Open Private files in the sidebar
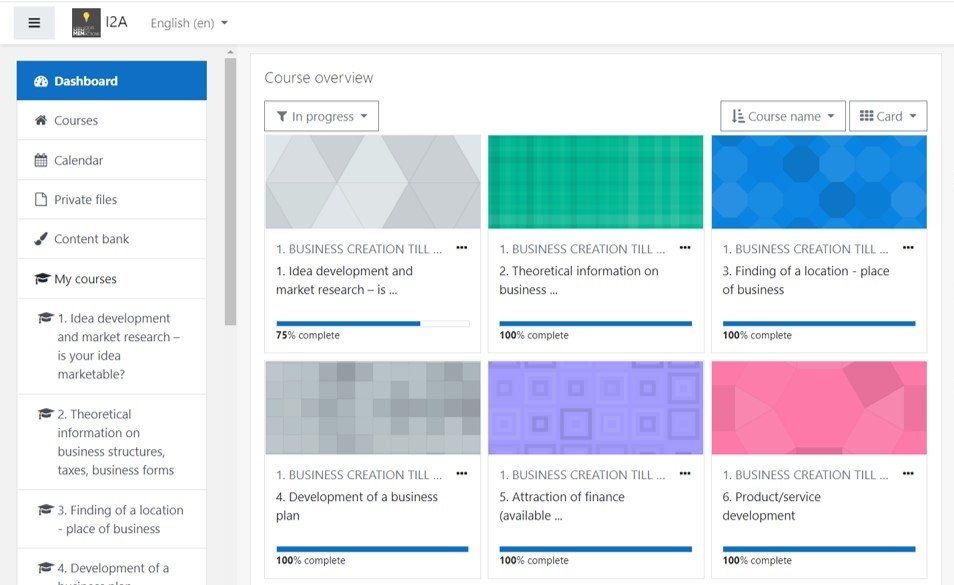Screen dimensions: 954x585 point(112,199)
